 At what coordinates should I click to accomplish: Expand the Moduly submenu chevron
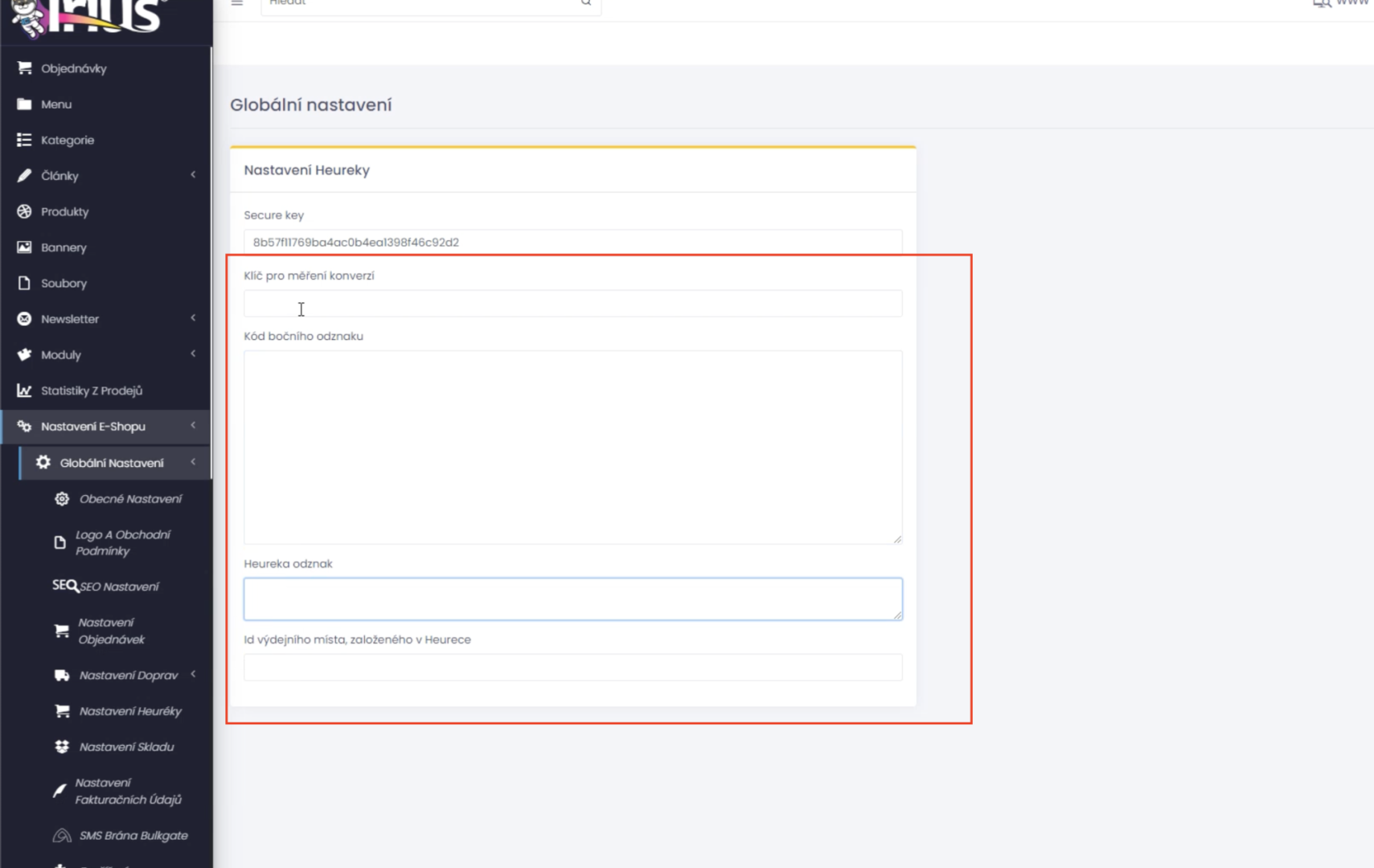tap(193, 354)
